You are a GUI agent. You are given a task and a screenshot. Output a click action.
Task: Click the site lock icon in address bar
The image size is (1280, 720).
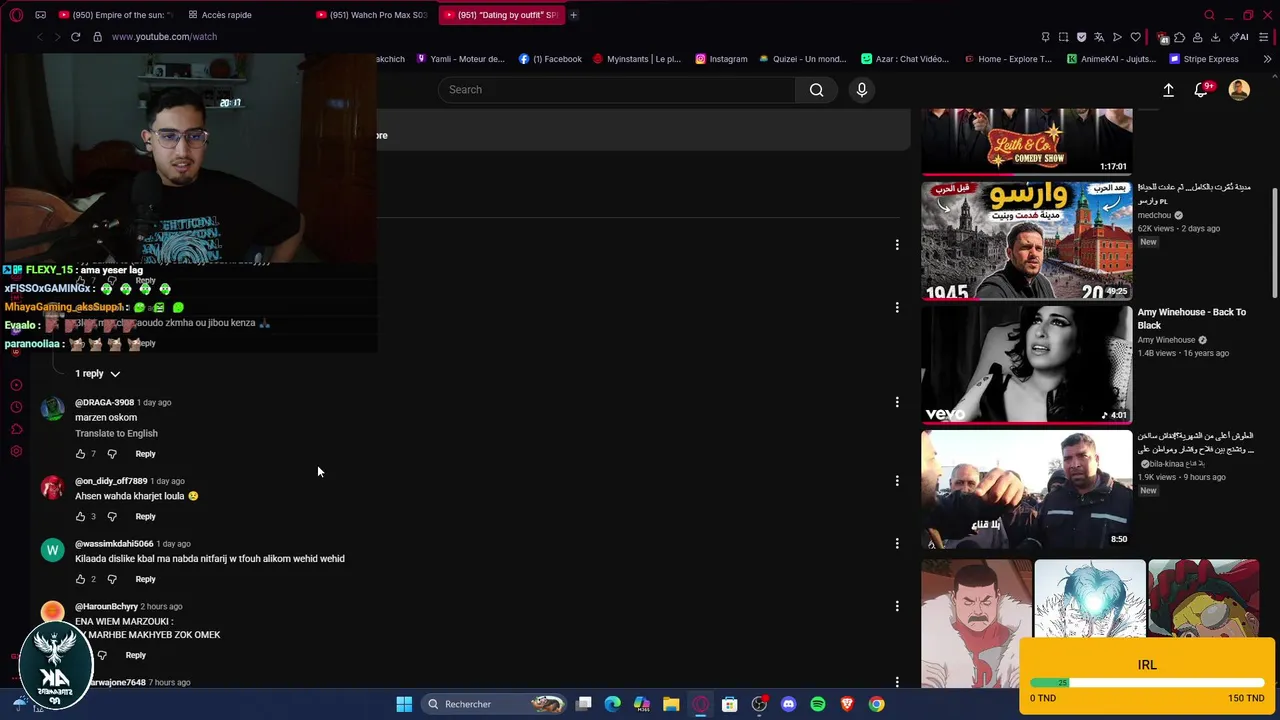click(x=97, y=37)
